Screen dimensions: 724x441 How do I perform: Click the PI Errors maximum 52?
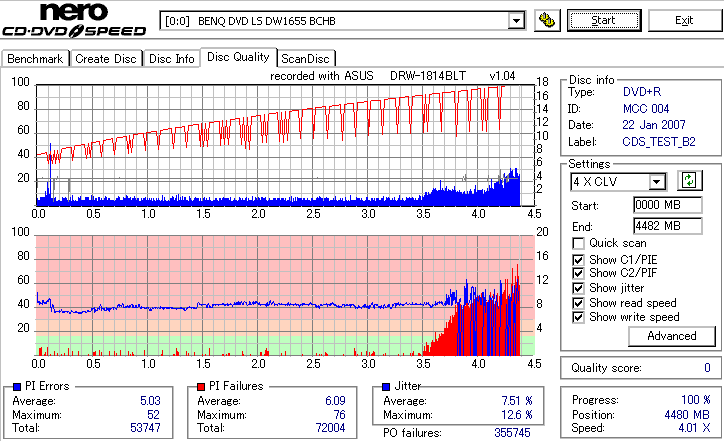[153, 415]
